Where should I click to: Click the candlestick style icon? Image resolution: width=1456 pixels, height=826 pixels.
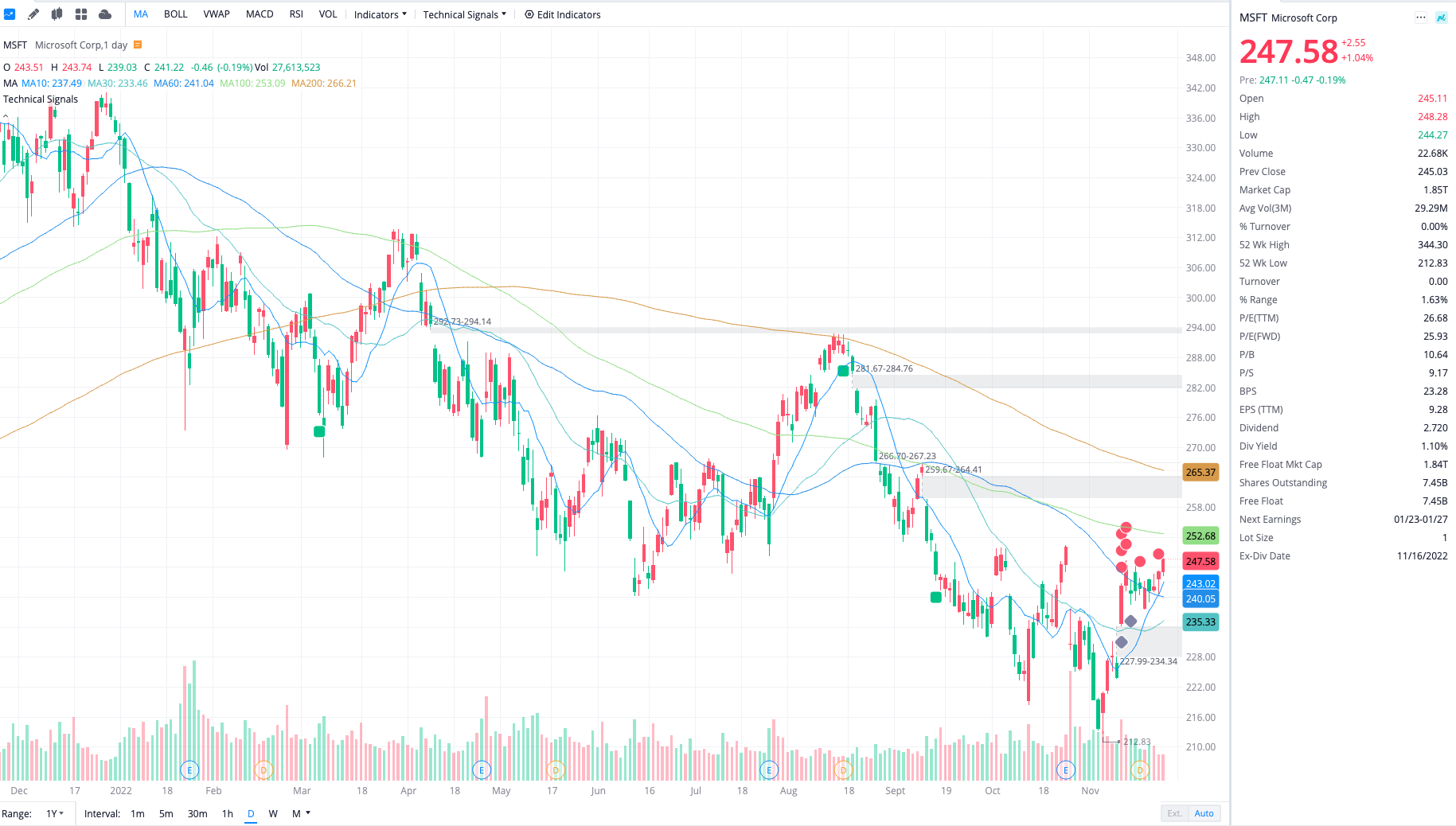pos(57,14)
